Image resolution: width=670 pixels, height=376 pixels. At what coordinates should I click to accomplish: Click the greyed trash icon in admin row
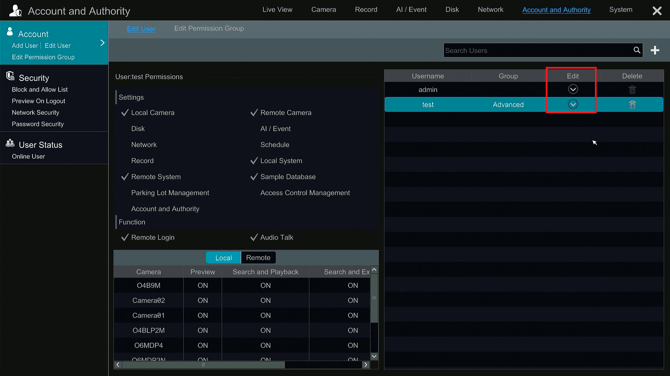tap(632, 89)
